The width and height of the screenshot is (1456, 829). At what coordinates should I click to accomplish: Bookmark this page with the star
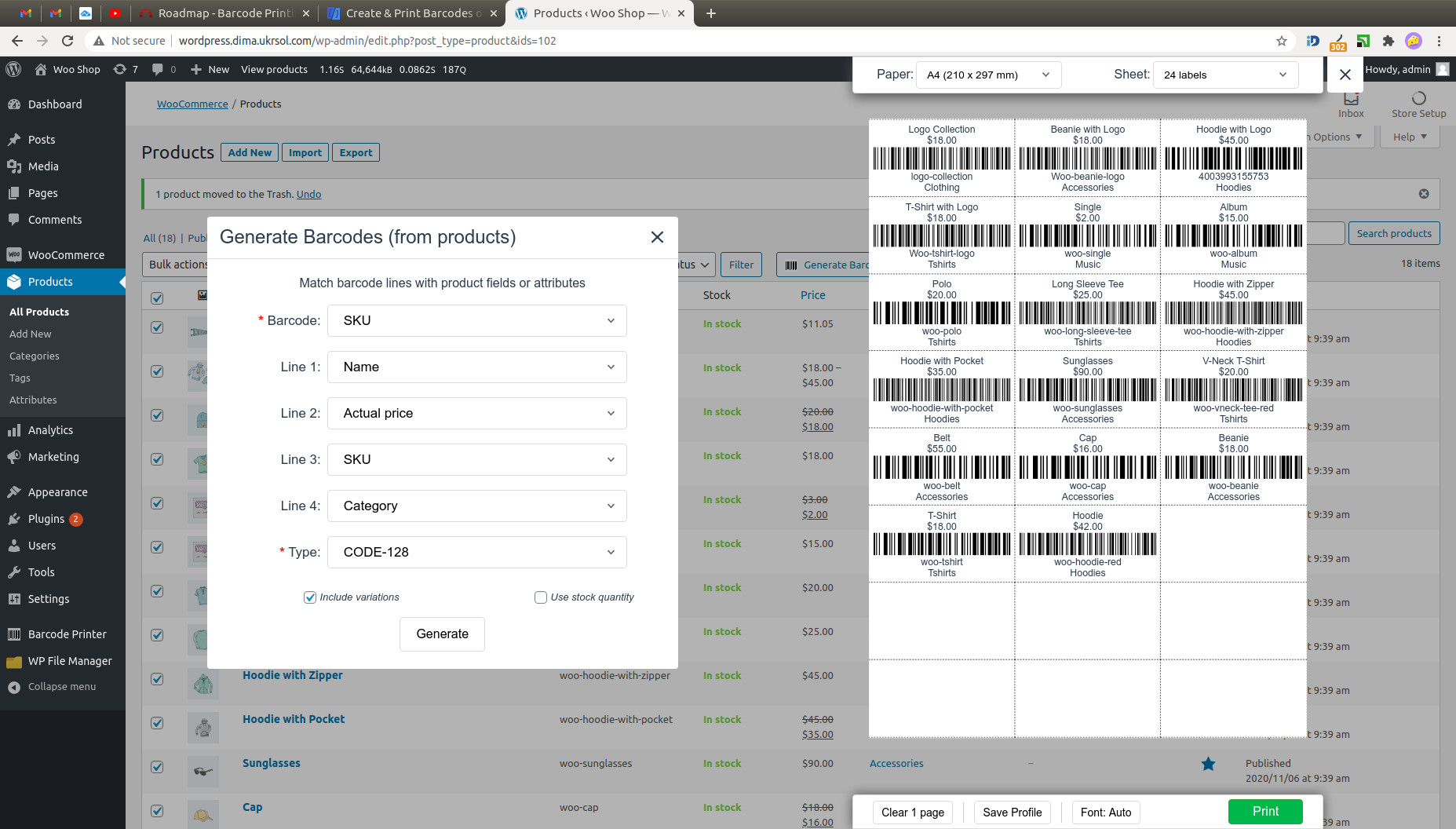click(1282, 41)
